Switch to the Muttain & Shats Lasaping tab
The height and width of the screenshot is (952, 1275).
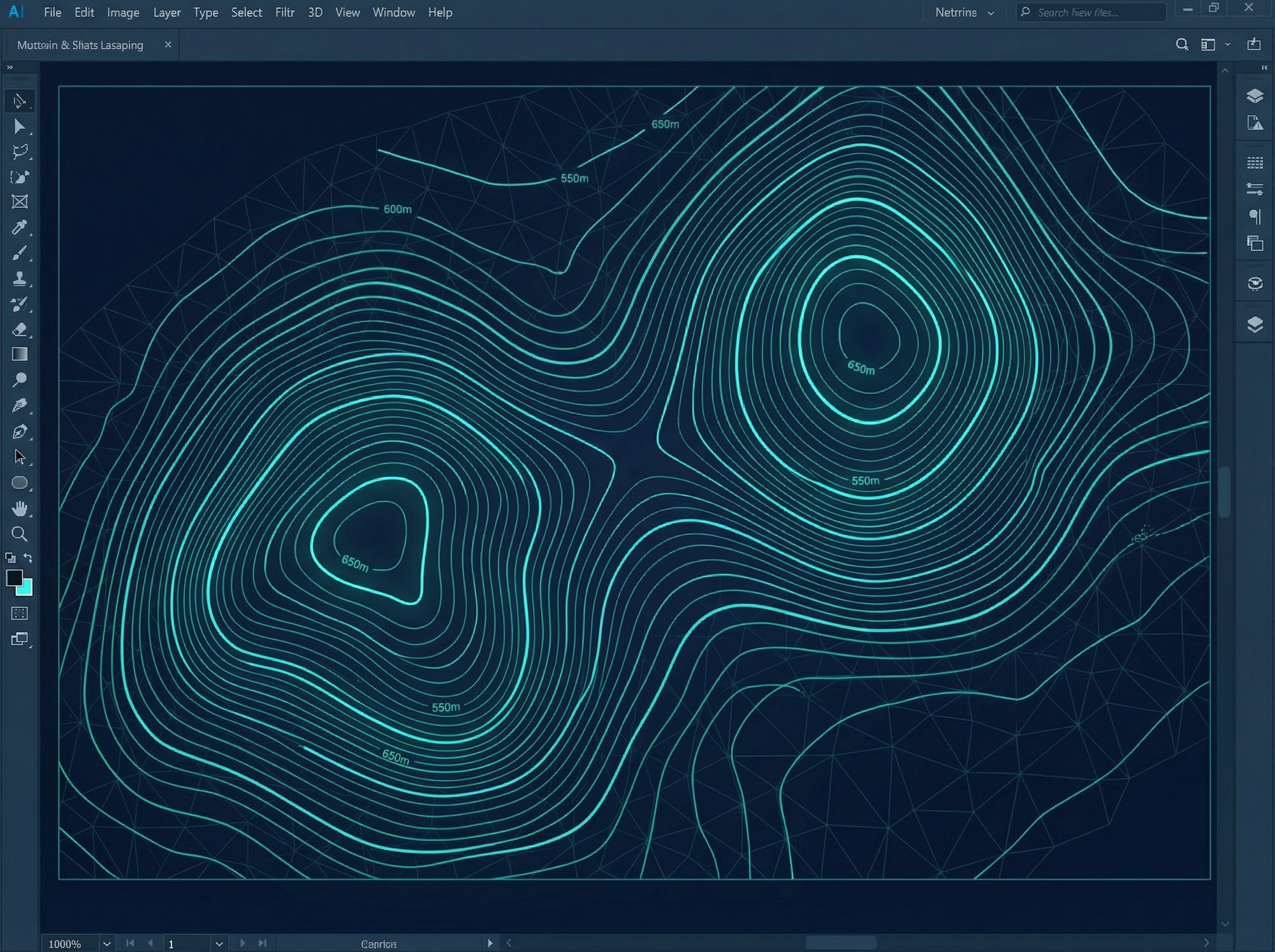tap(80, 45)
